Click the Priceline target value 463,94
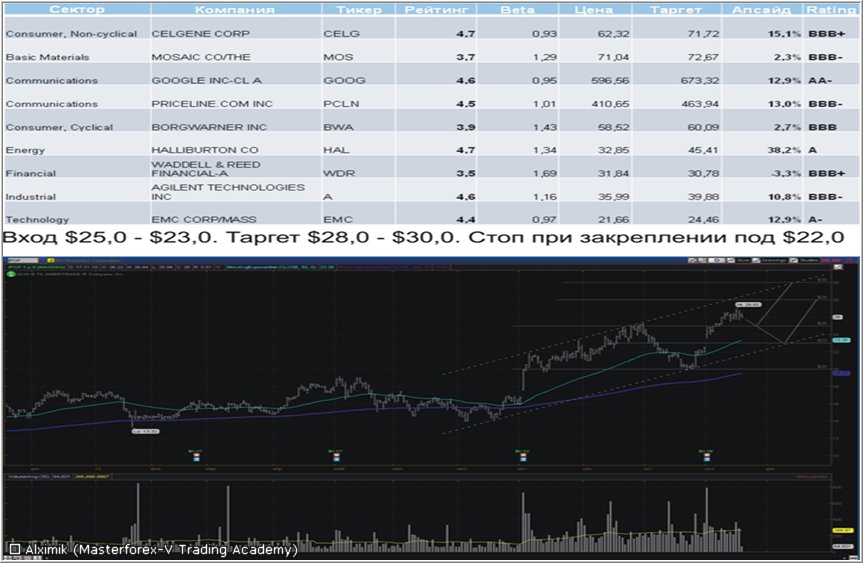 700,103
